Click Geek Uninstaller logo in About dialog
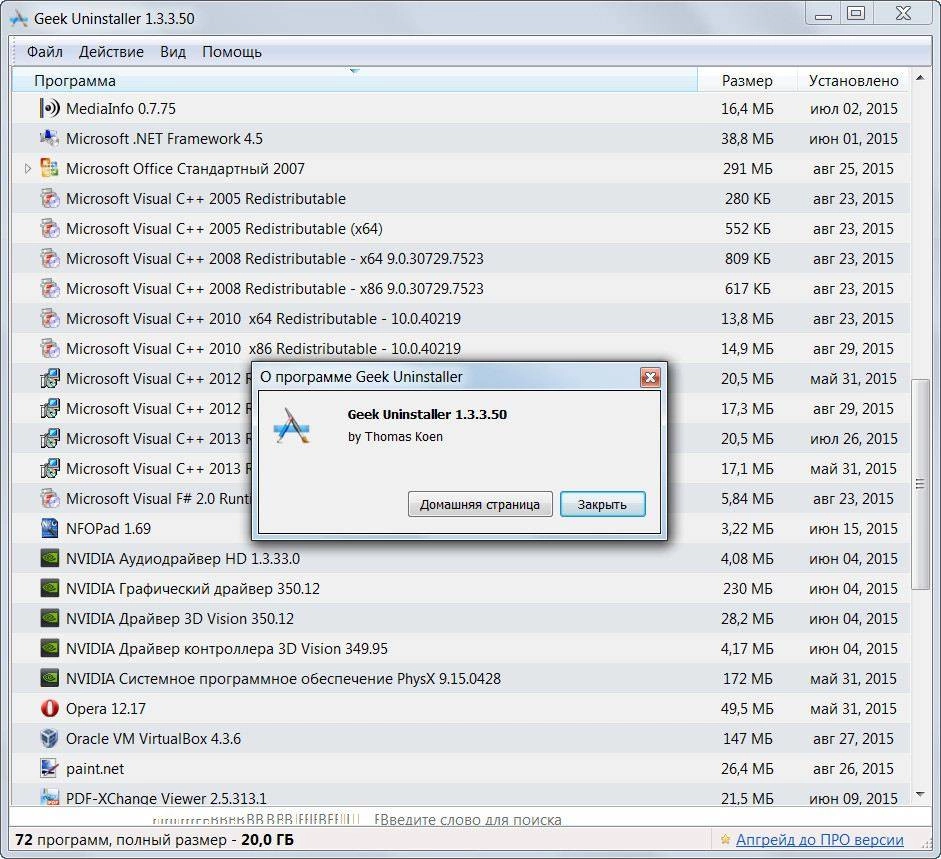Image resolution: width=941 pixels, height=859 pixels. [292, 426]
